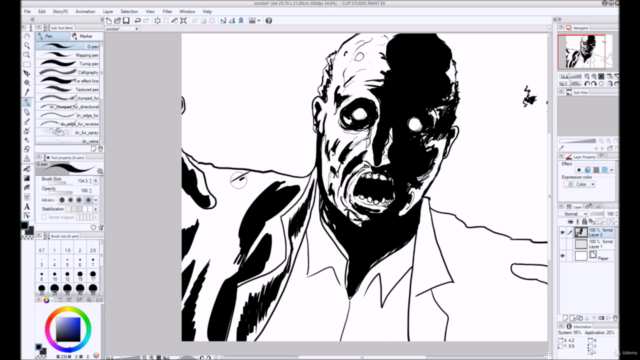Screen dimensions: 640x360
Task: Open the layer blending mode Normal dropdown
Action: (573, 214)
